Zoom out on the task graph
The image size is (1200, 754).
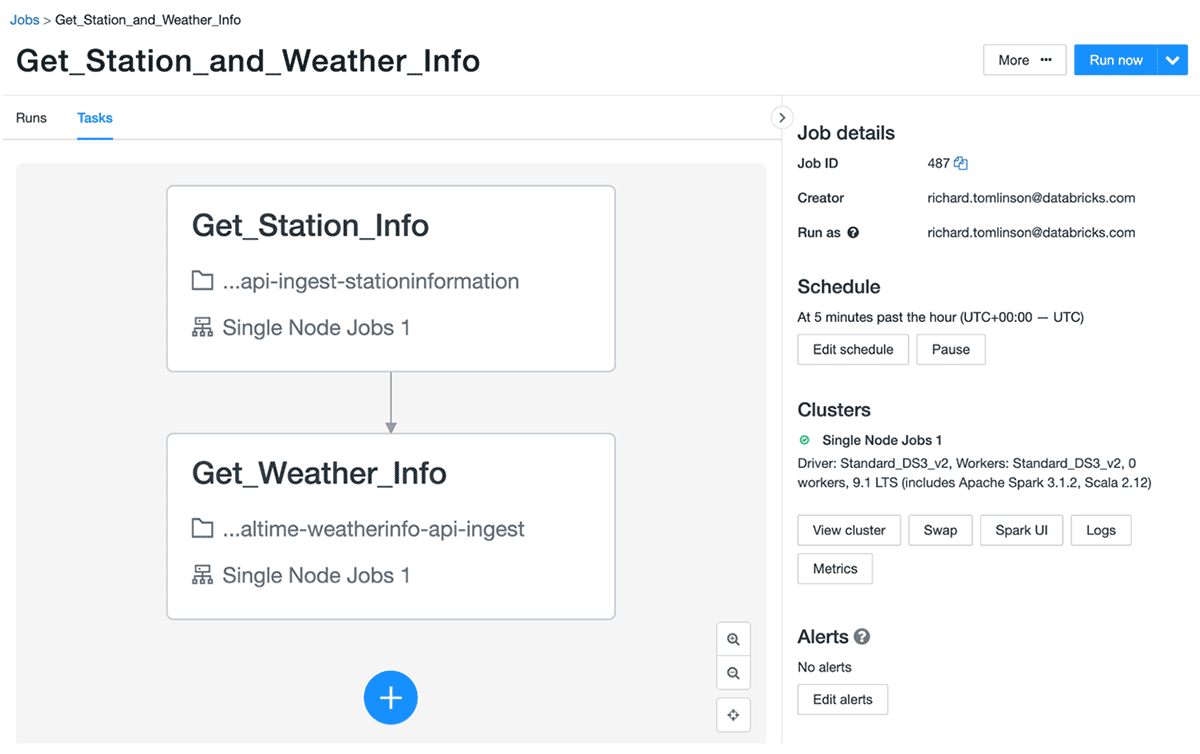click(733, 673)
